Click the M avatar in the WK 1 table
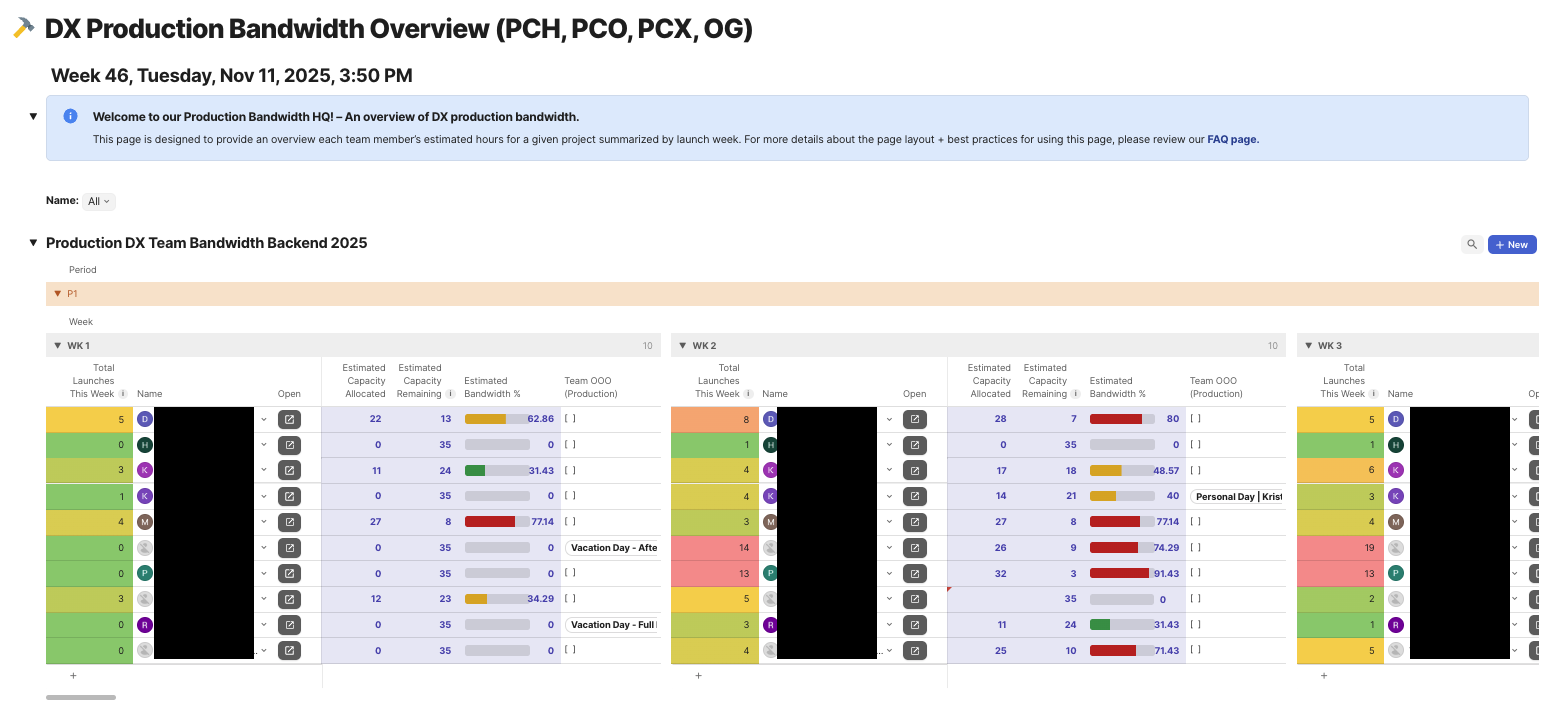 click(145, 522)
